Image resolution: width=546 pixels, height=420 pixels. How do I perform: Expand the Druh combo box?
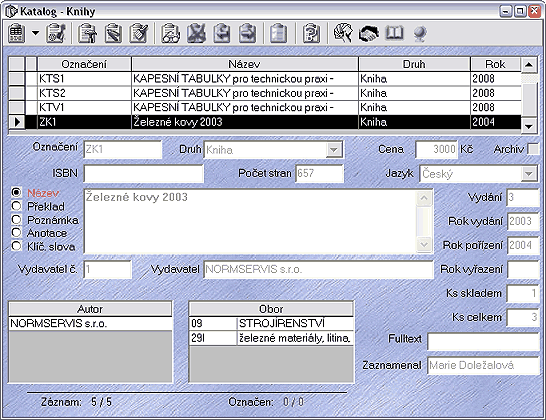(334, 150)
